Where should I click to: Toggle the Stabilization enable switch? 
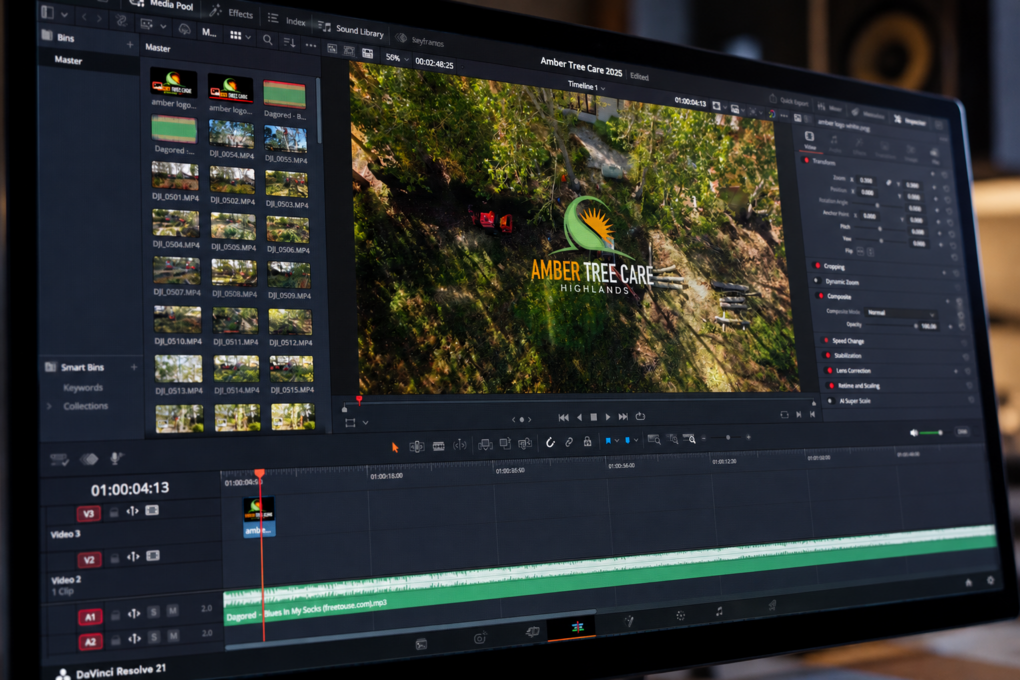[827, 355]
